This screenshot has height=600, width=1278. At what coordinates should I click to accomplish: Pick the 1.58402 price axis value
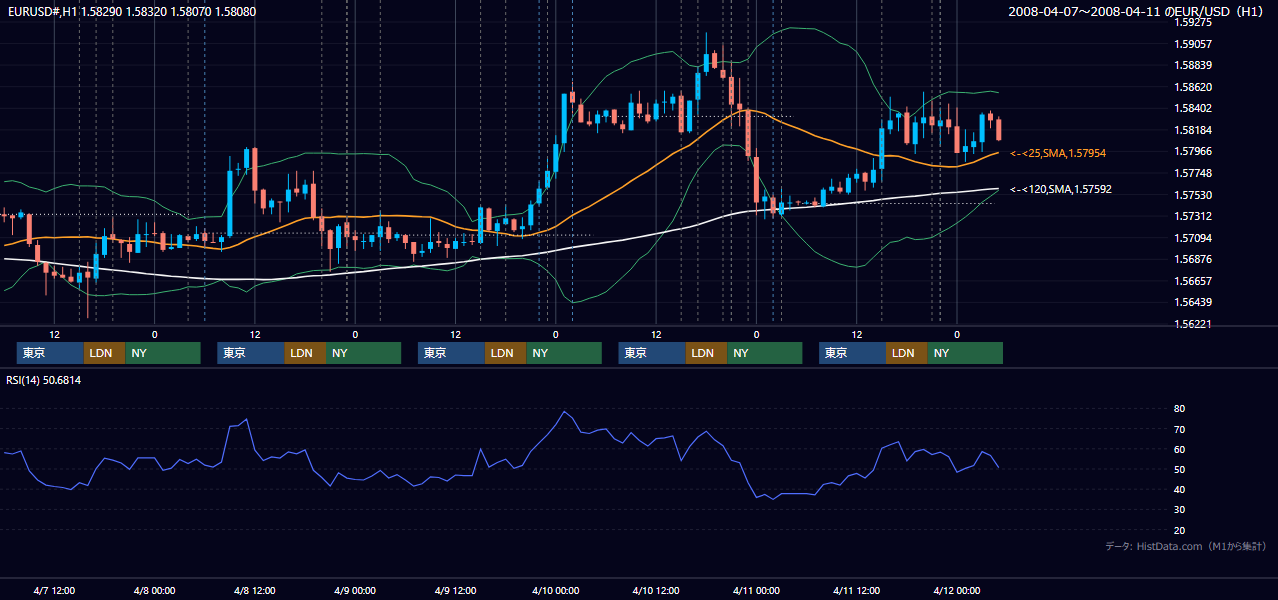coord(1194,109)
